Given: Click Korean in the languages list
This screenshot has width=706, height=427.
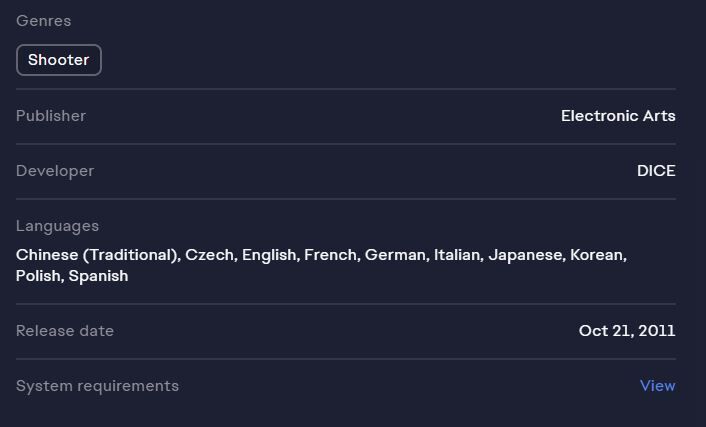Looking at the screenshot, I should [x=597, y=255].
